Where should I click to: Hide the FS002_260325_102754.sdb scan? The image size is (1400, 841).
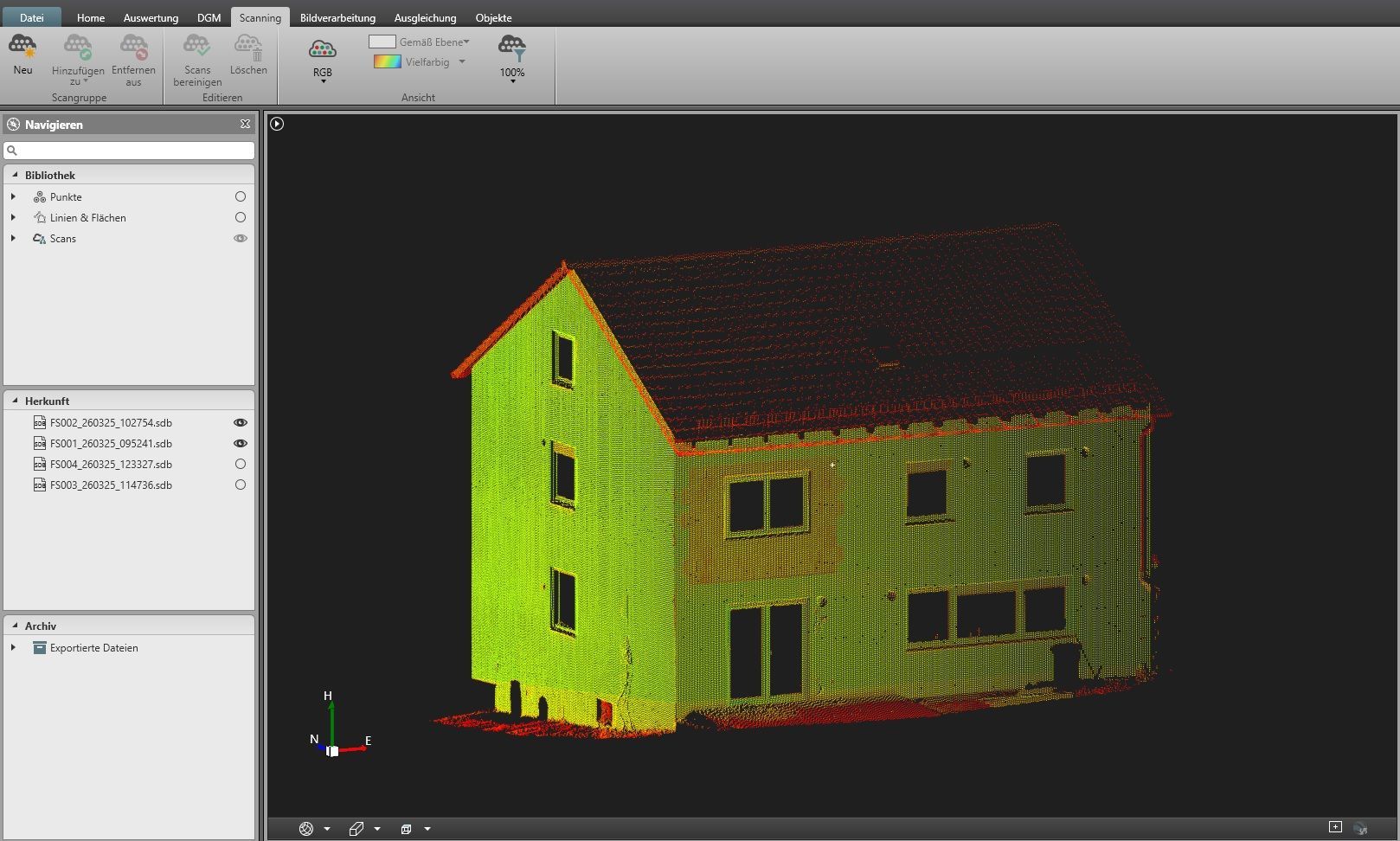pyautogui.click(x=241, y=423)
